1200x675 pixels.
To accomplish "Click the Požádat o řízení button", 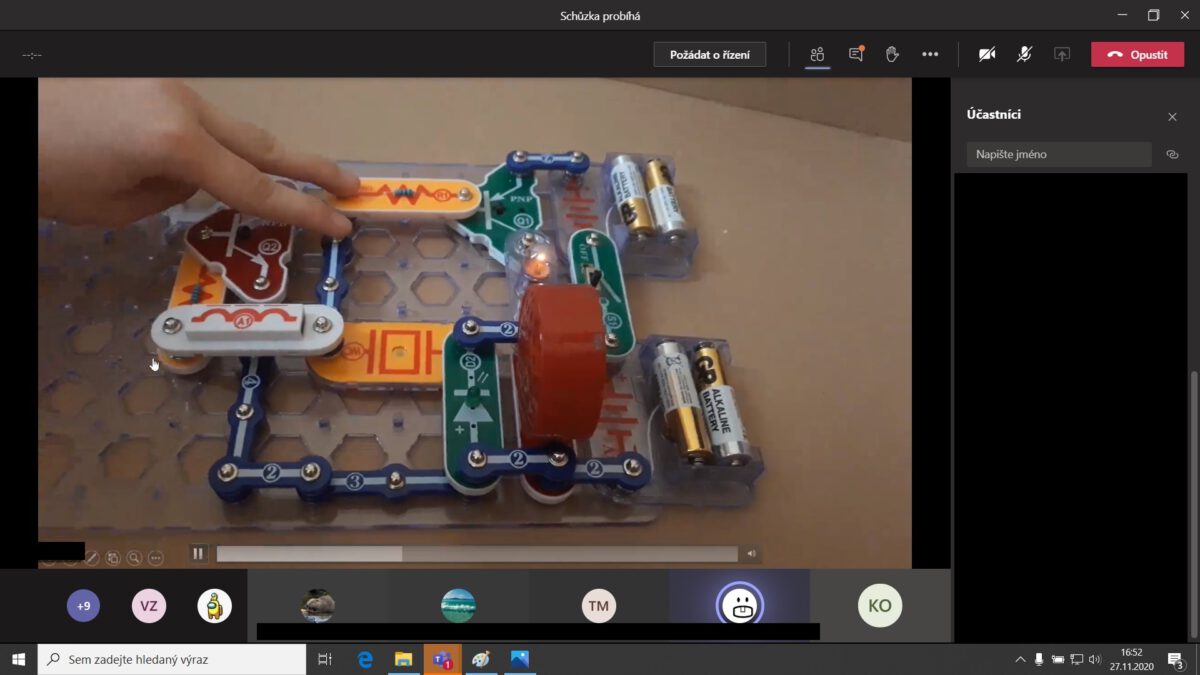I will coord(710,54).
